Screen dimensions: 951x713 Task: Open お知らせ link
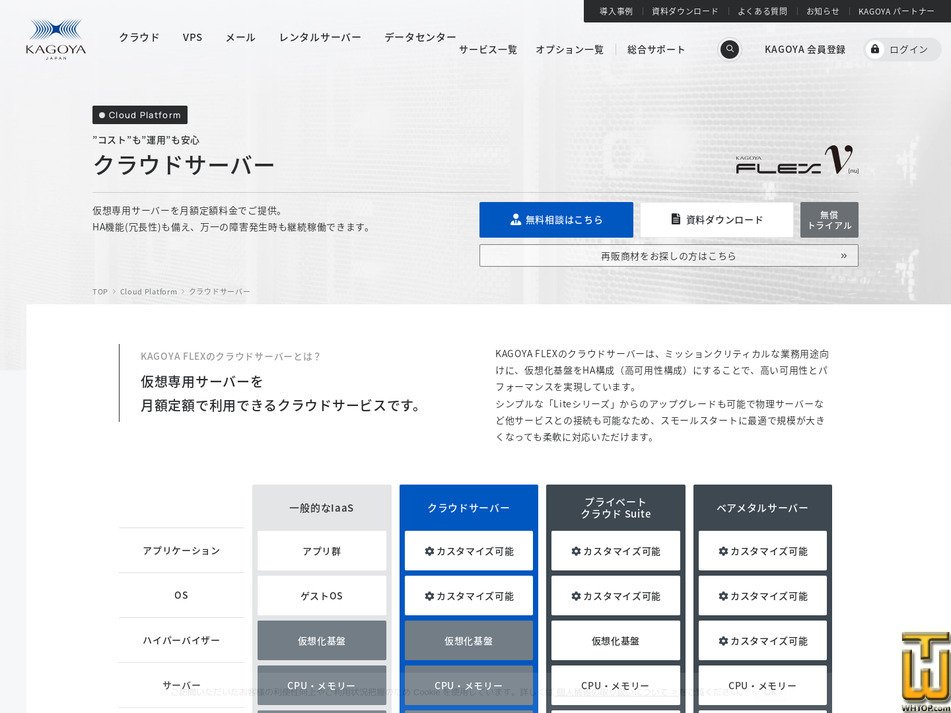[x=822, y=12]
